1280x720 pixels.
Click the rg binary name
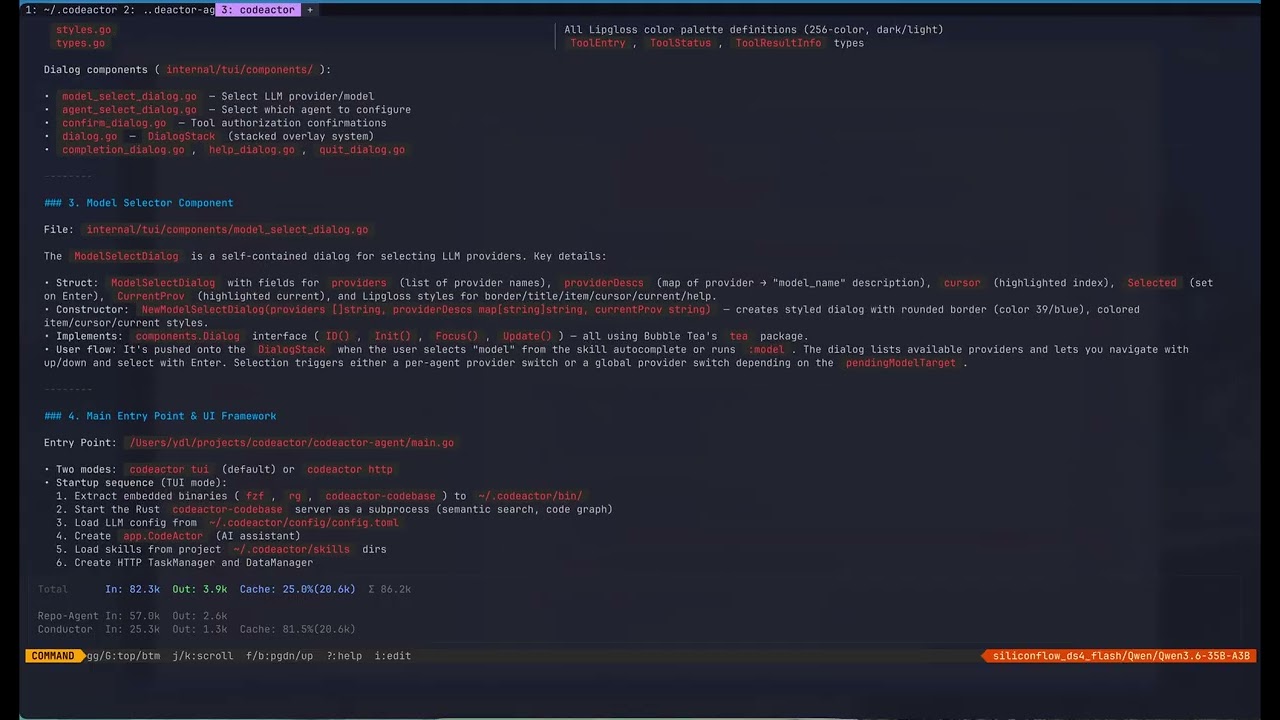294,496
